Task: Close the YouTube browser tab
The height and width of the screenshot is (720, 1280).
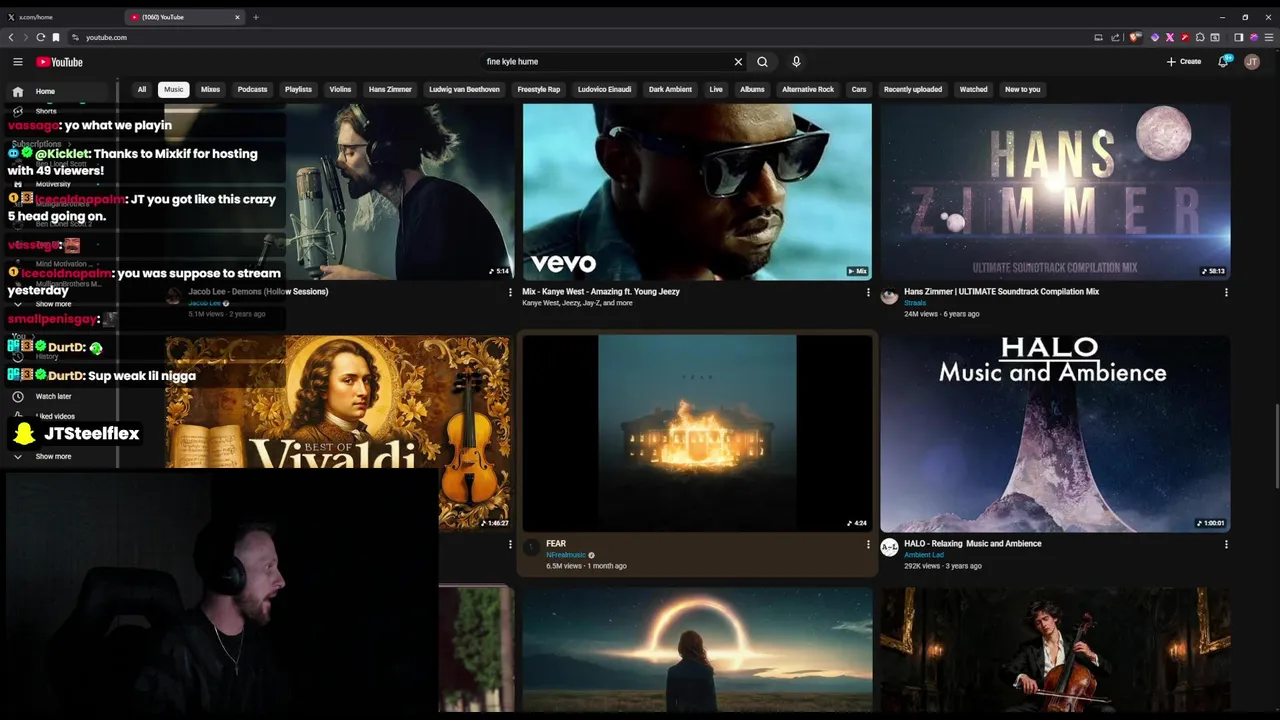Action: click(237, 17)
